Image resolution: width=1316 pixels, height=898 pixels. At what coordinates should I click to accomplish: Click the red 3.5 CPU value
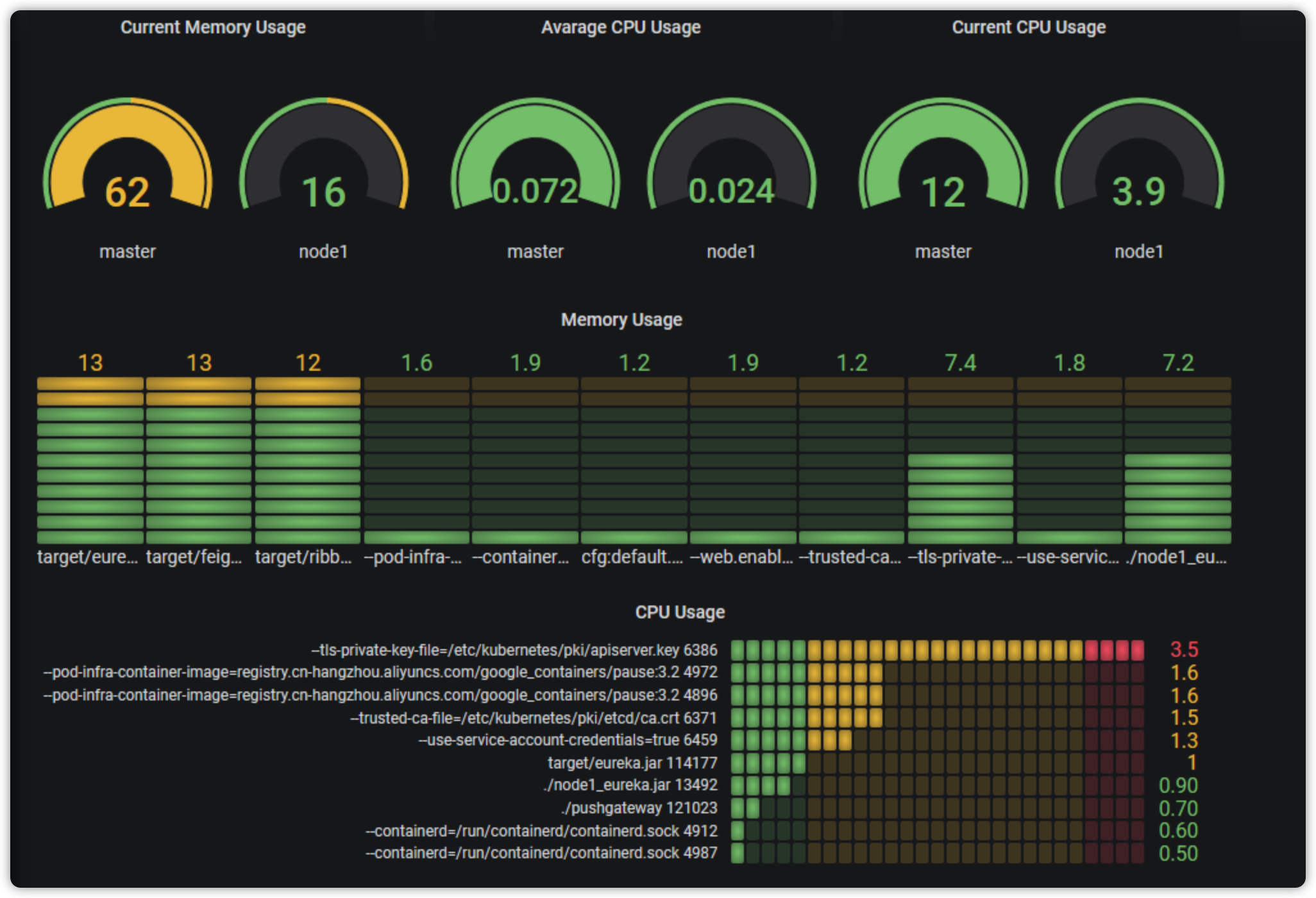tap(1185, 650)
